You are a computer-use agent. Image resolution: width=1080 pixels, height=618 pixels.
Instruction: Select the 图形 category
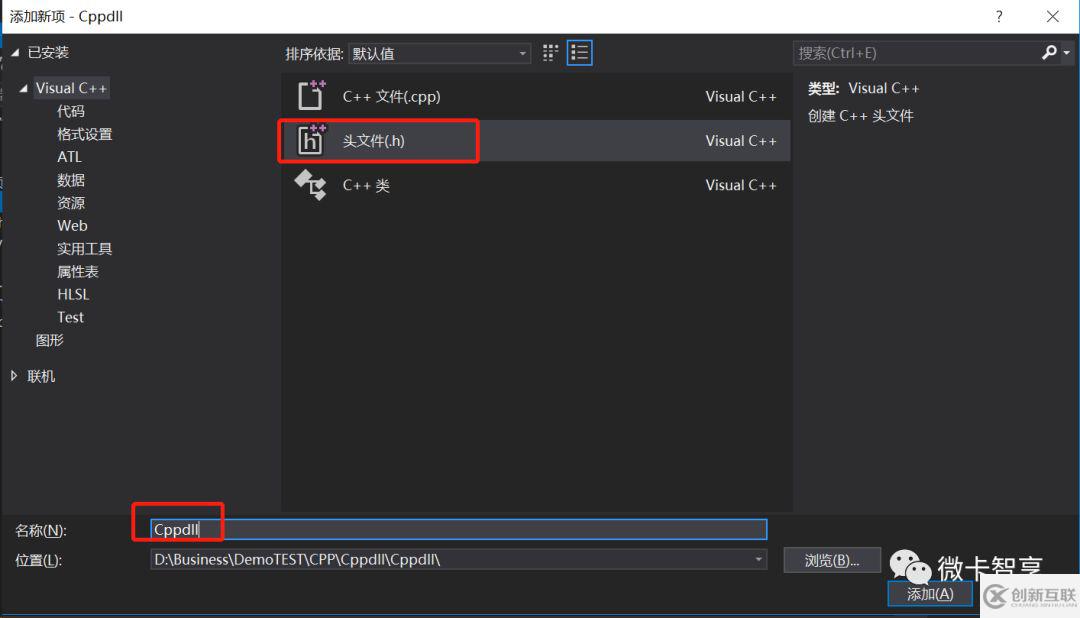[x=50, y=340]
